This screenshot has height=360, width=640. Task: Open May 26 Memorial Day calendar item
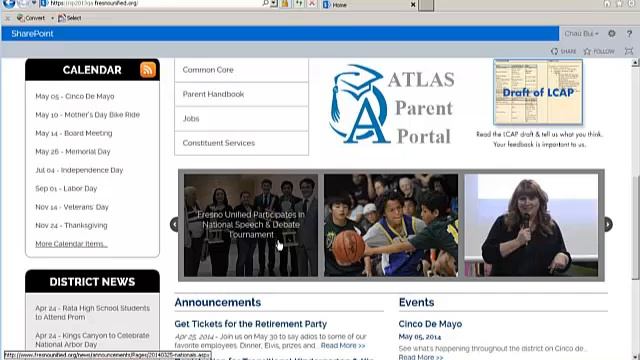(x=73, y=151)
